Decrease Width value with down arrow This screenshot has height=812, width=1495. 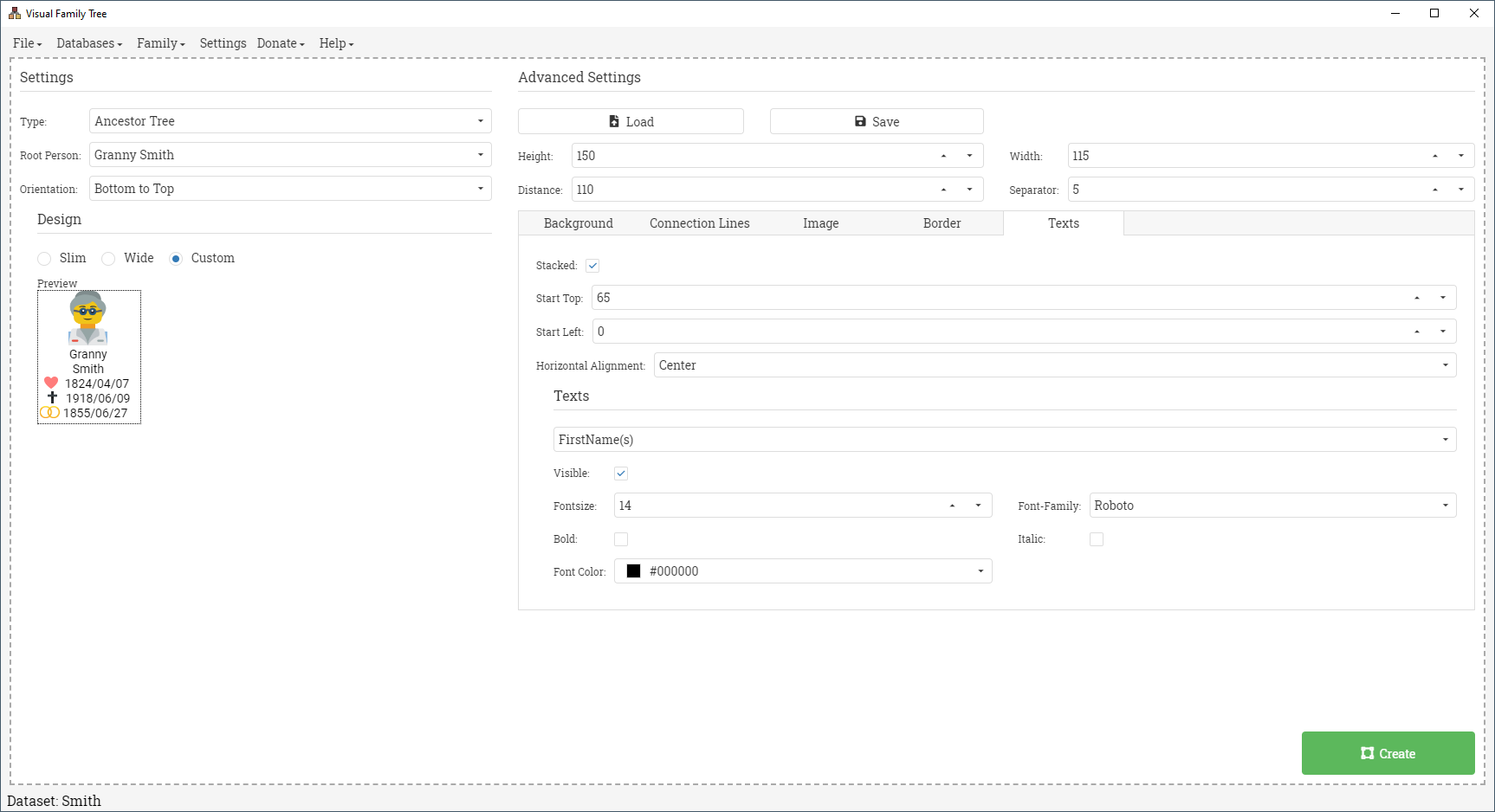[x=1461, y=156]
